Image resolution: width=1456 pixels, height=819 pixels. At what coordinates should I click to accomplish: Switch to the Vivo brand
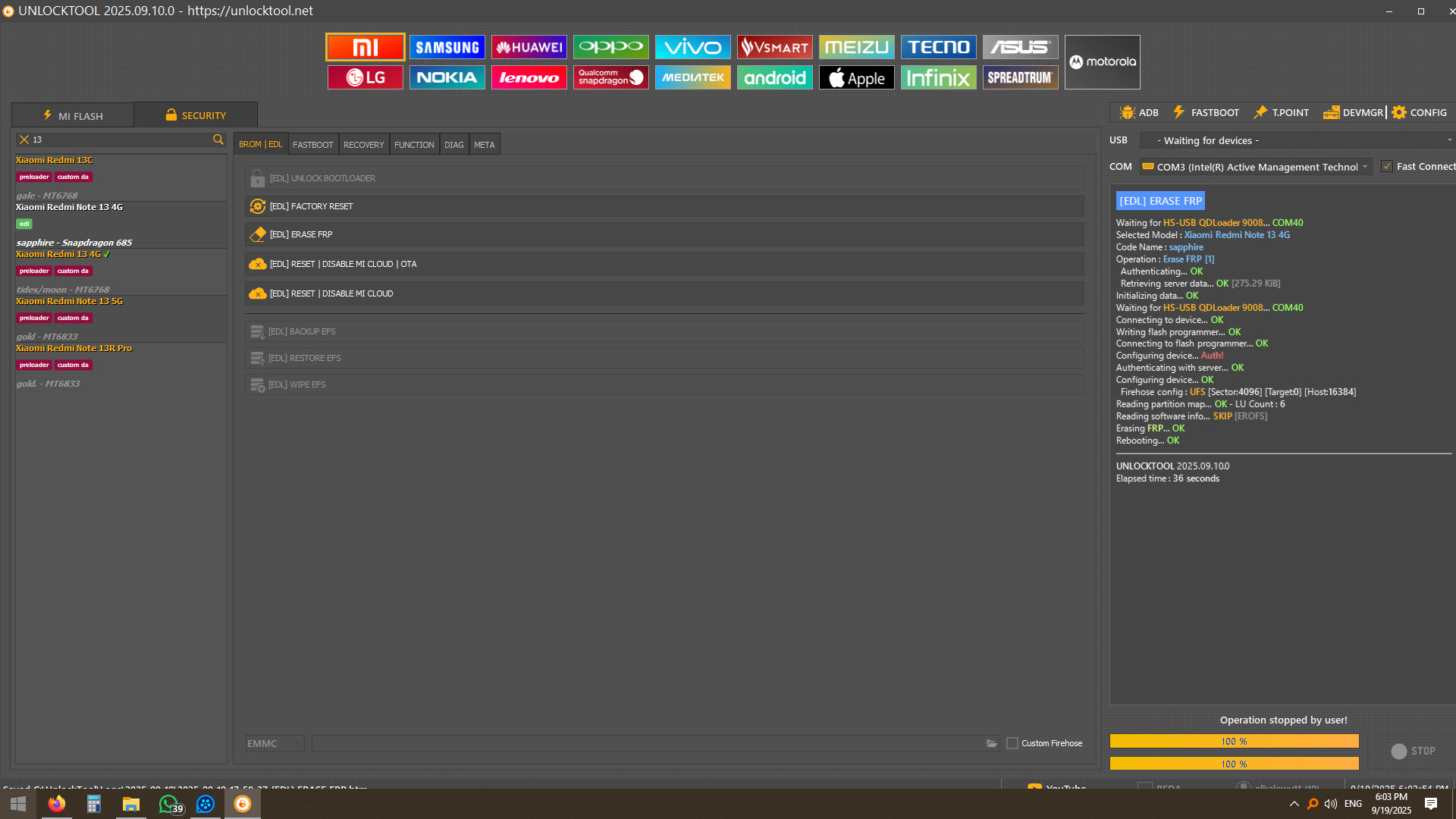[x=693, y=47]
